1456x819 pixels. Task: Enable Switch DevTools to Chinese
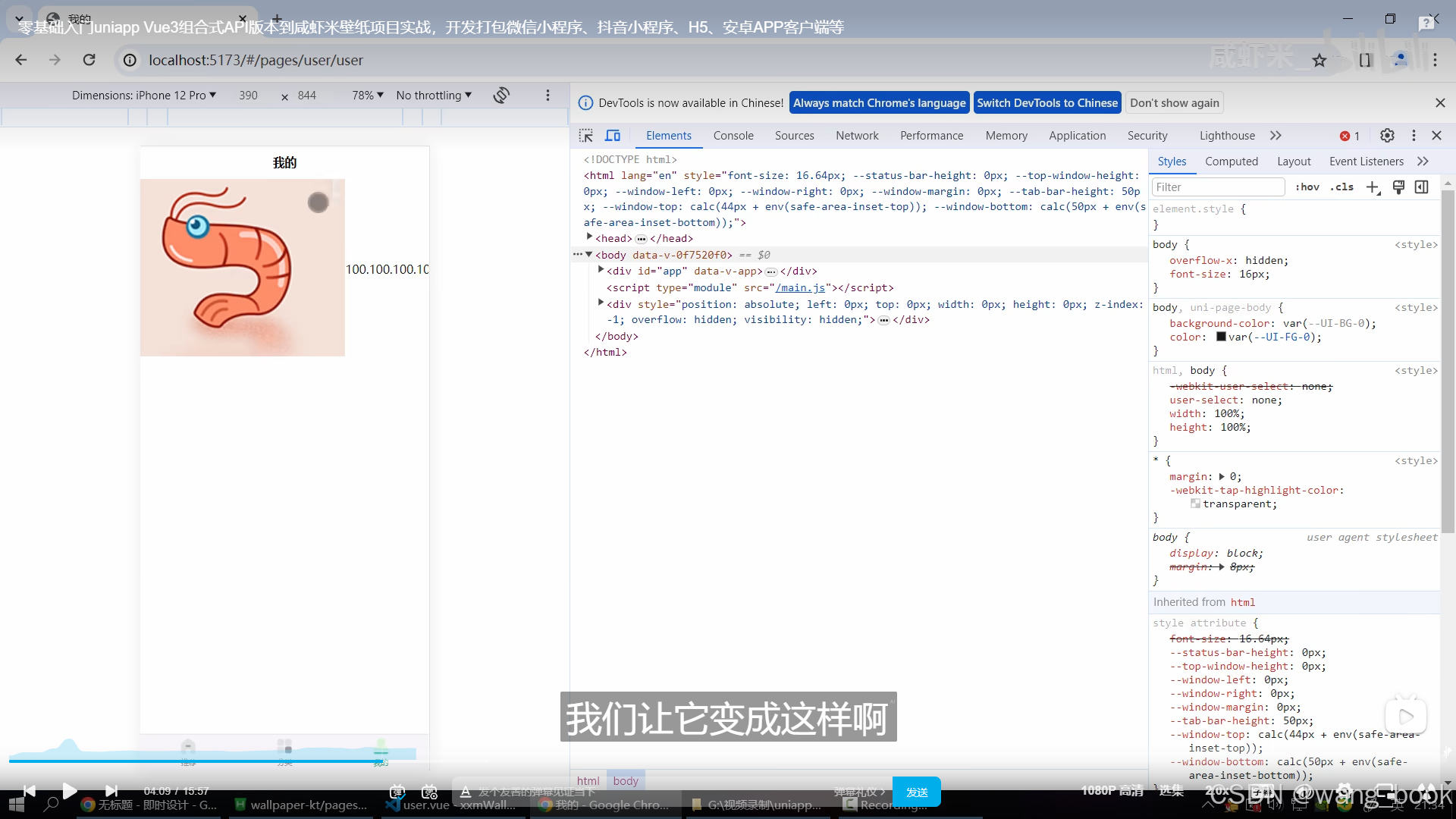click(x=1047, y=102)
